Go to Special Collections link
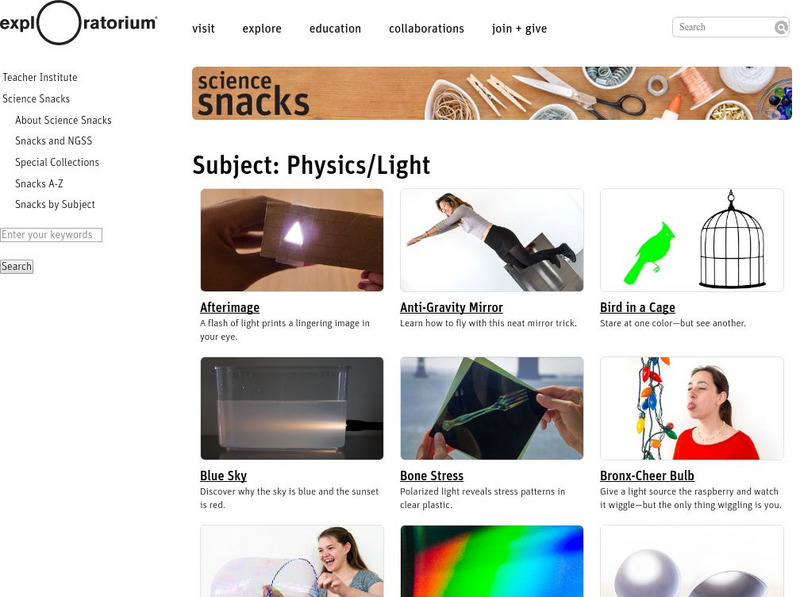Image resolution: width=800 pixels, height=597 pixels. click(57, 162)
